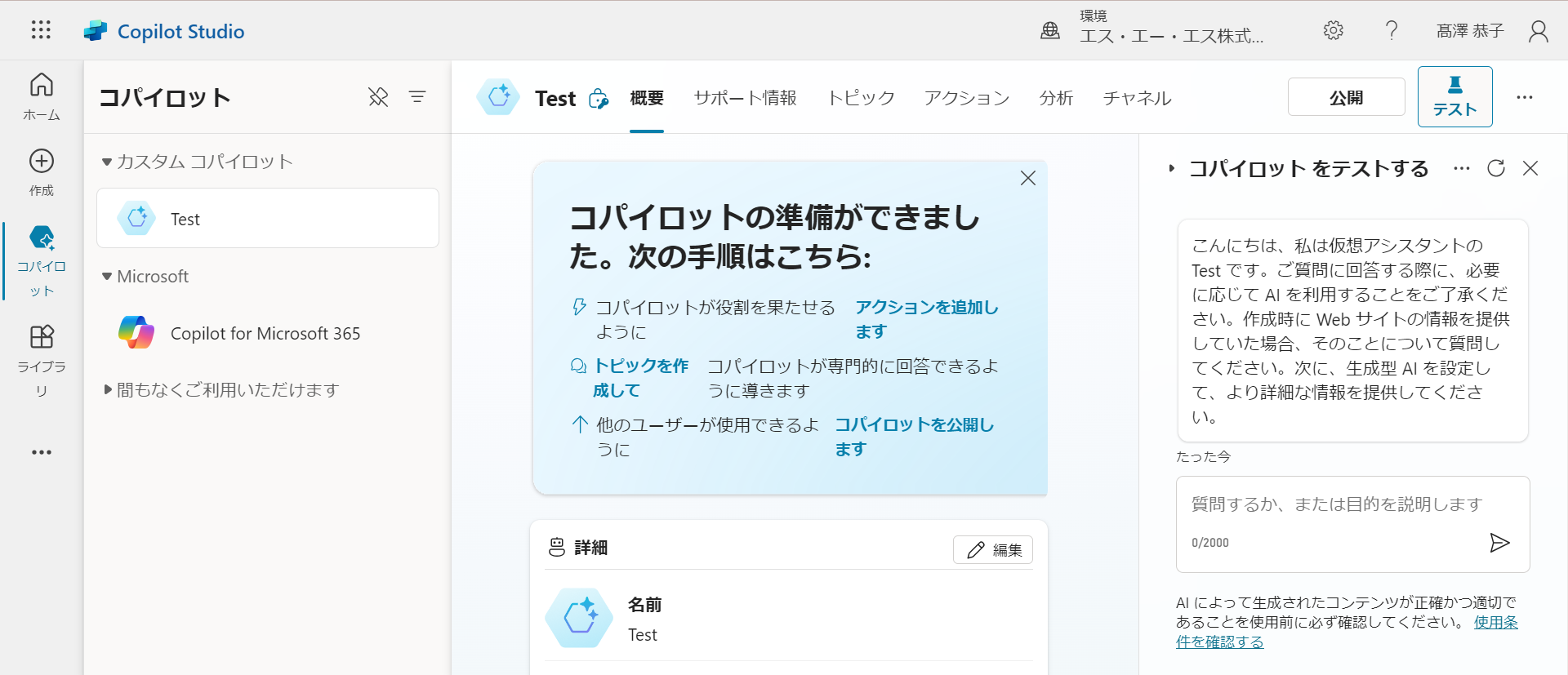Open the help question mark
This screenshot has width=1568, height=675.
tap(1392, 31)
